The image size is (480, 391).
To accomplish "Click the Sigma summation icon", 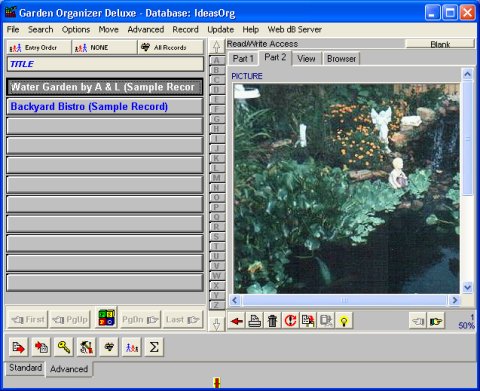I will [x=154, y=347].
